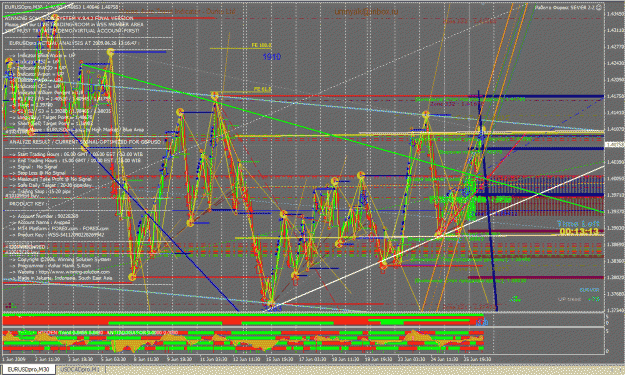Click the Time Left label

tap(578, 224)
